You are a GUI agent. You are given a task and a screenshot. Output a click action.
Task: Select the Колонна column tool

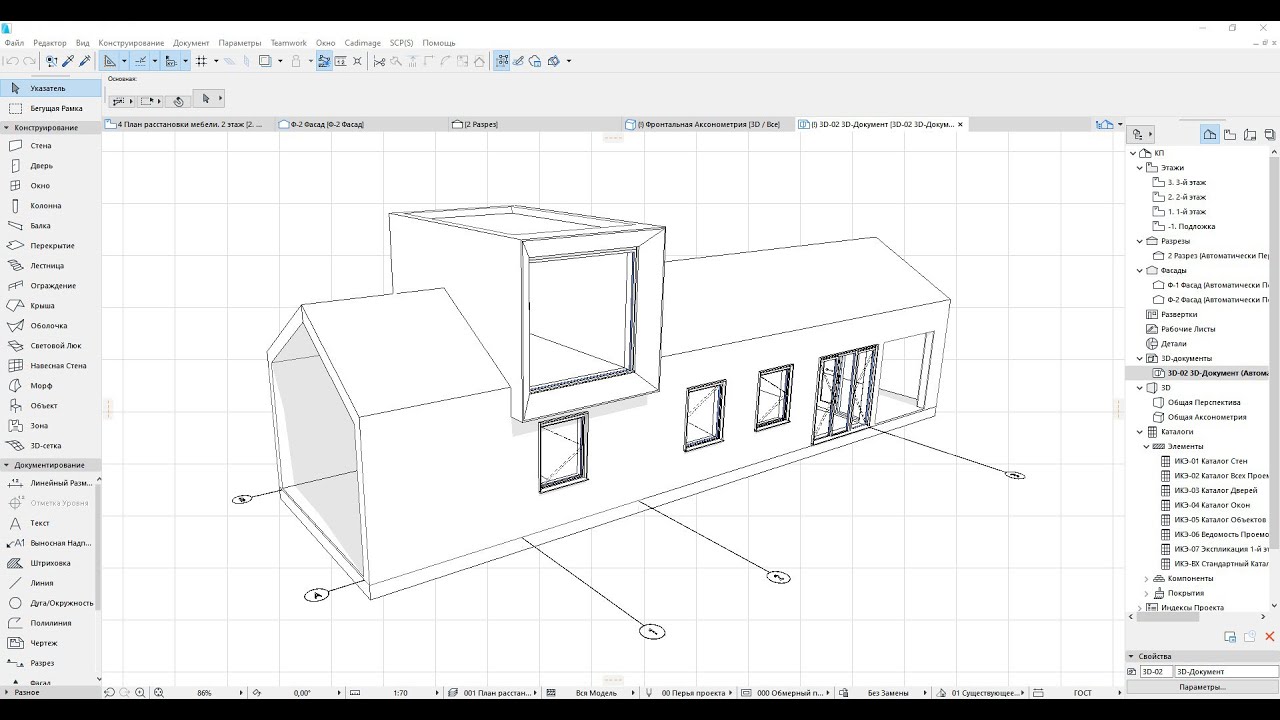point(50,206)
